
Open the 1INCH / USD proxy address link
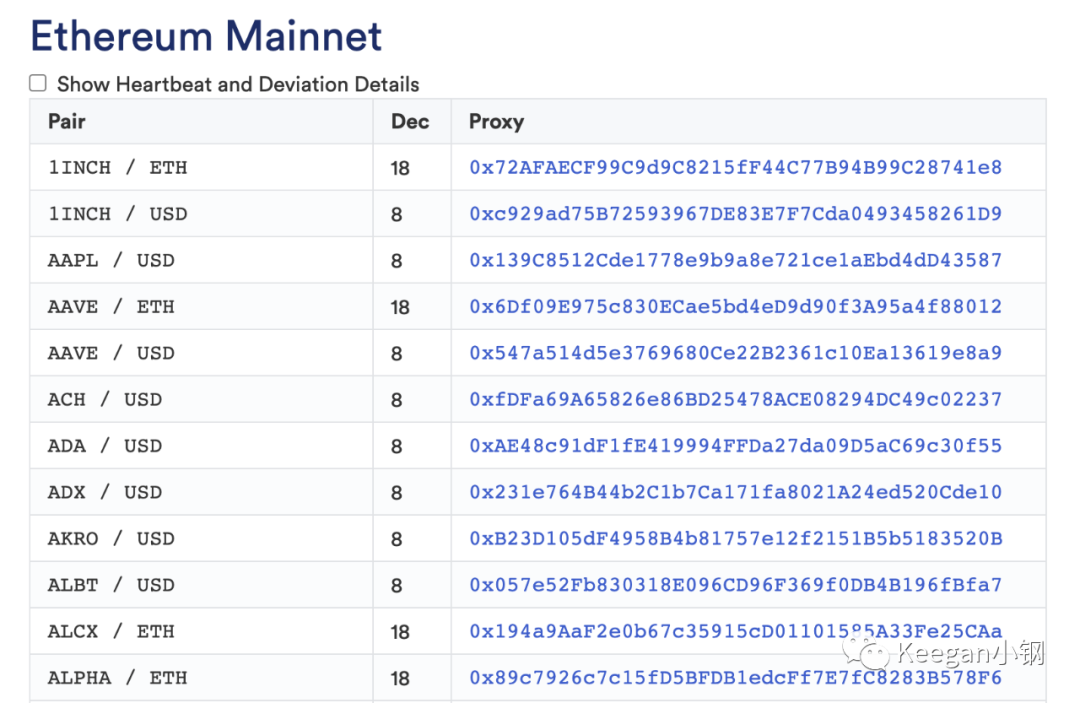coord(736,213)
